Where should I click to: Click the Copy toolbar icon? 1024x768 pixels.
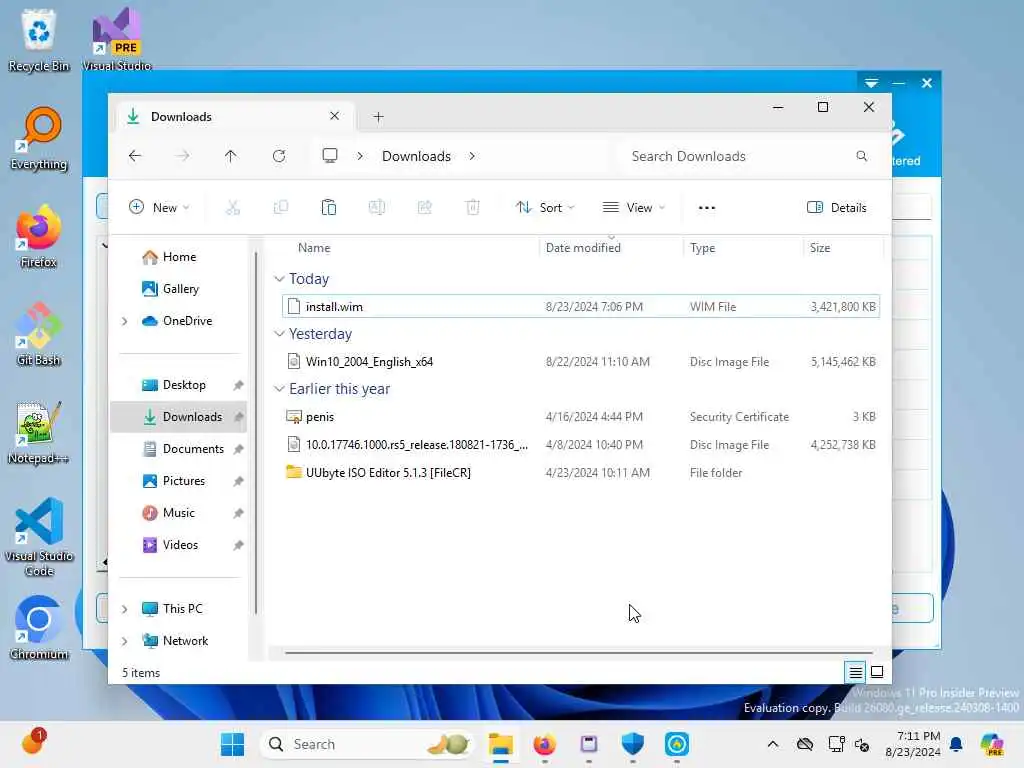[x=281, y=208]
